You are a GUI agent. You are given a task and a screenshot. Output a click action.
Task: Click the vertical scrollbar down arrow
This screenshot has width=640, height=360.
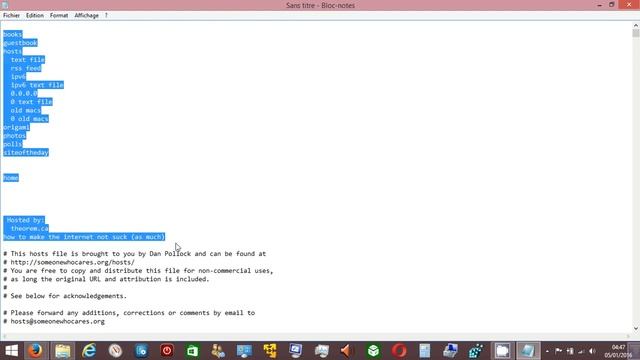click(x=636, y=329)
